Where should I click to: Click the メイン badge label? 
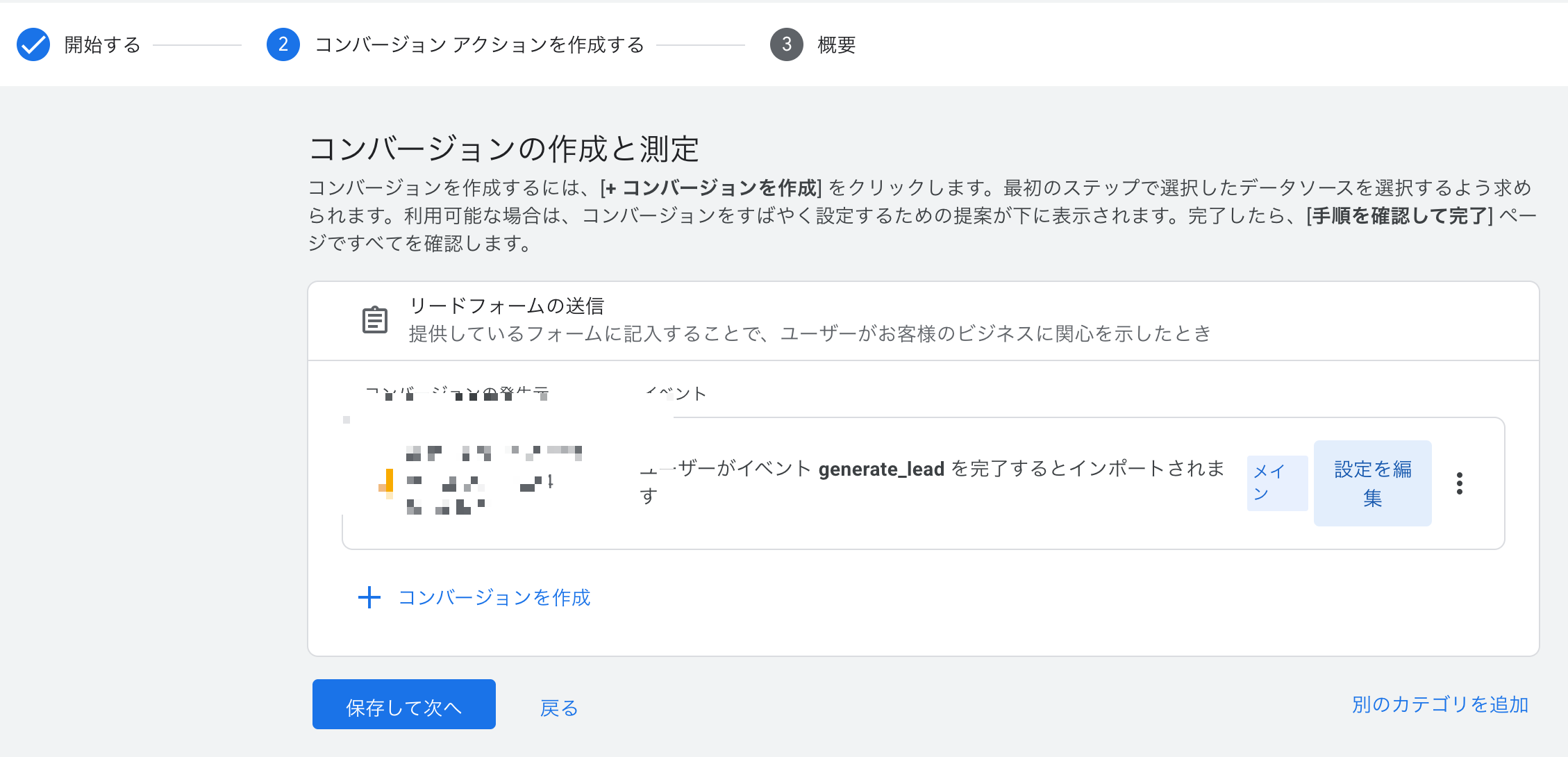[1278, 483]
